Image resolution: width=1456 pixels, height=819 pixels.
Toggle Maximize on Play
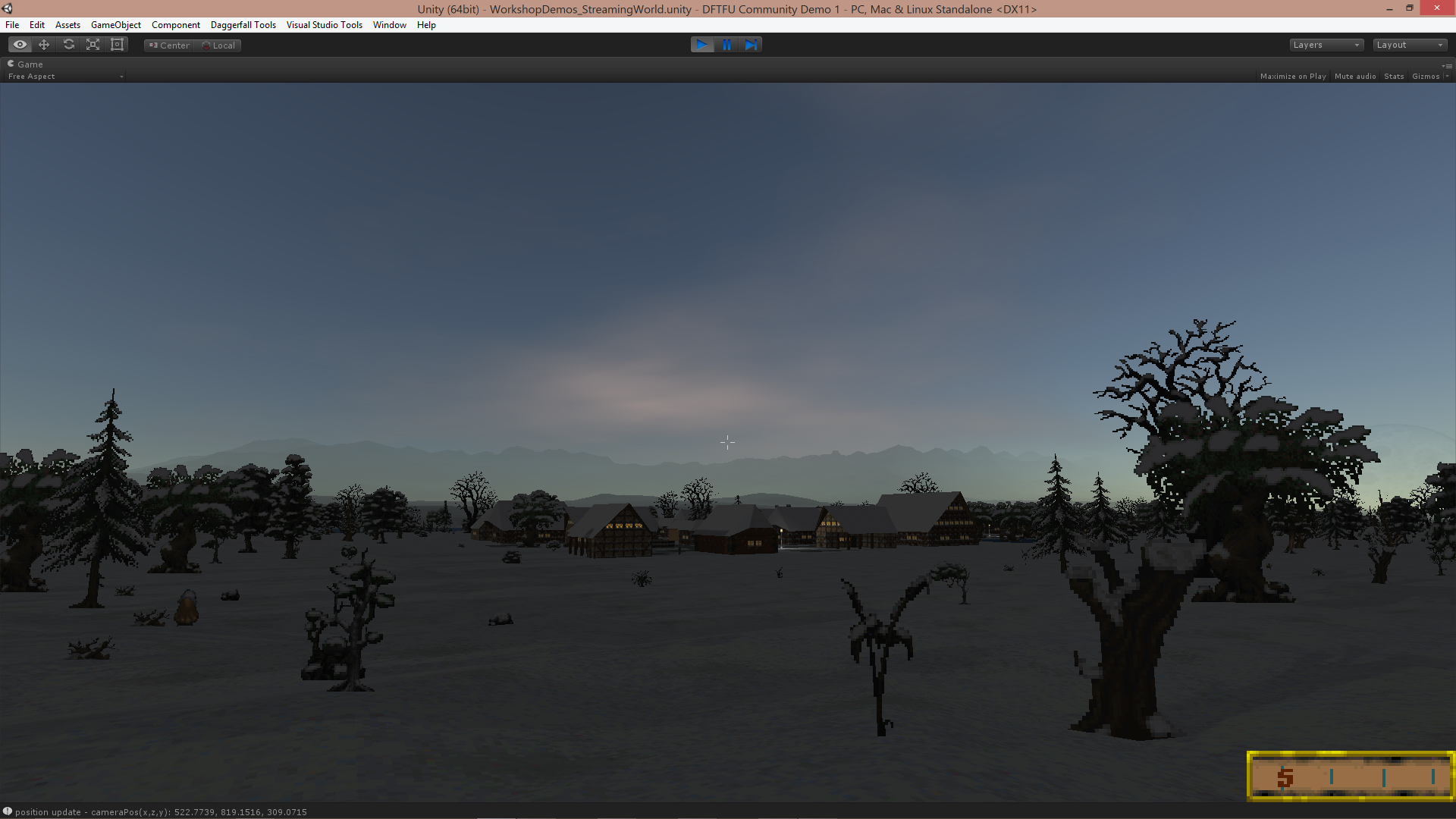(1293, 76)
